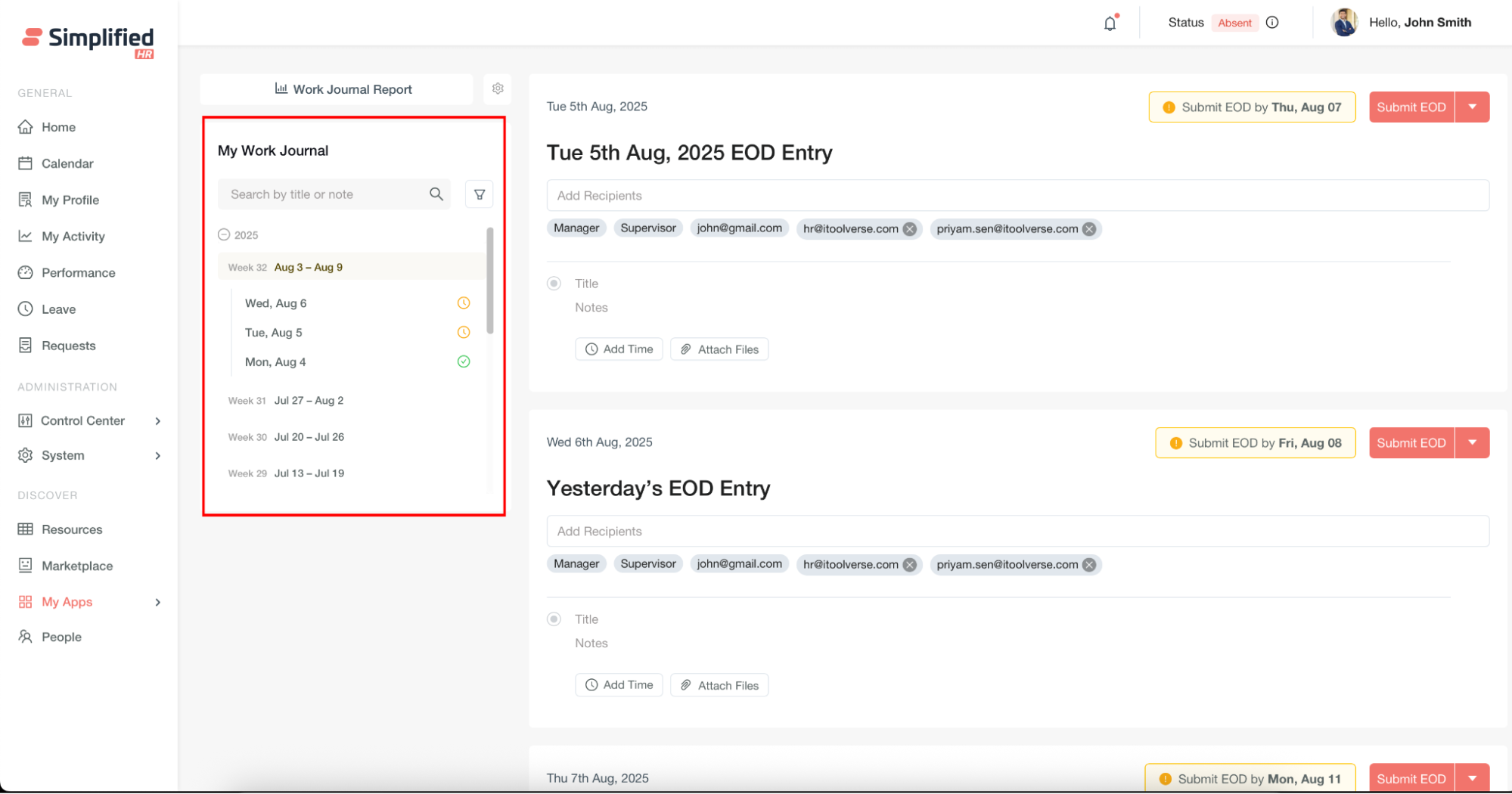Click John Smith's profile avatar

tap(1344, 23)
